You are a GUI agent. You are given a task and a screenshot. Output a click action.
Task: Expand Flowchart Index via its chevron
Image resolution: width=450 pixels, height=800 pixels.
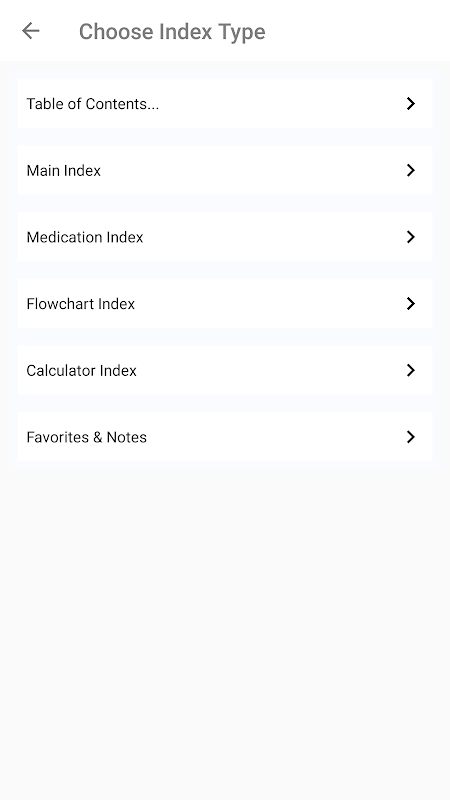pyautogui.click(x=411, y=304)
